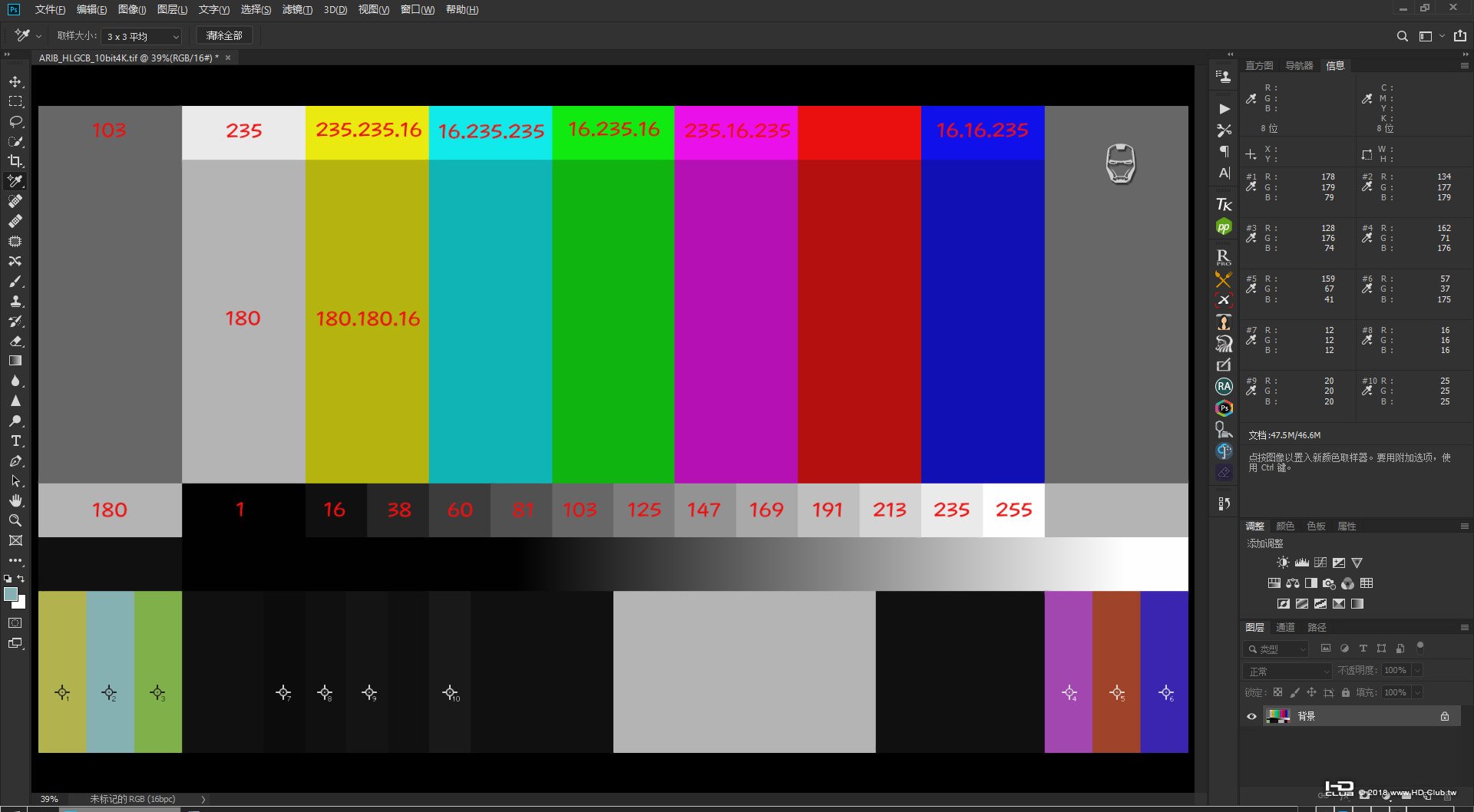Click the 清除全部 button

pos(224,36)
